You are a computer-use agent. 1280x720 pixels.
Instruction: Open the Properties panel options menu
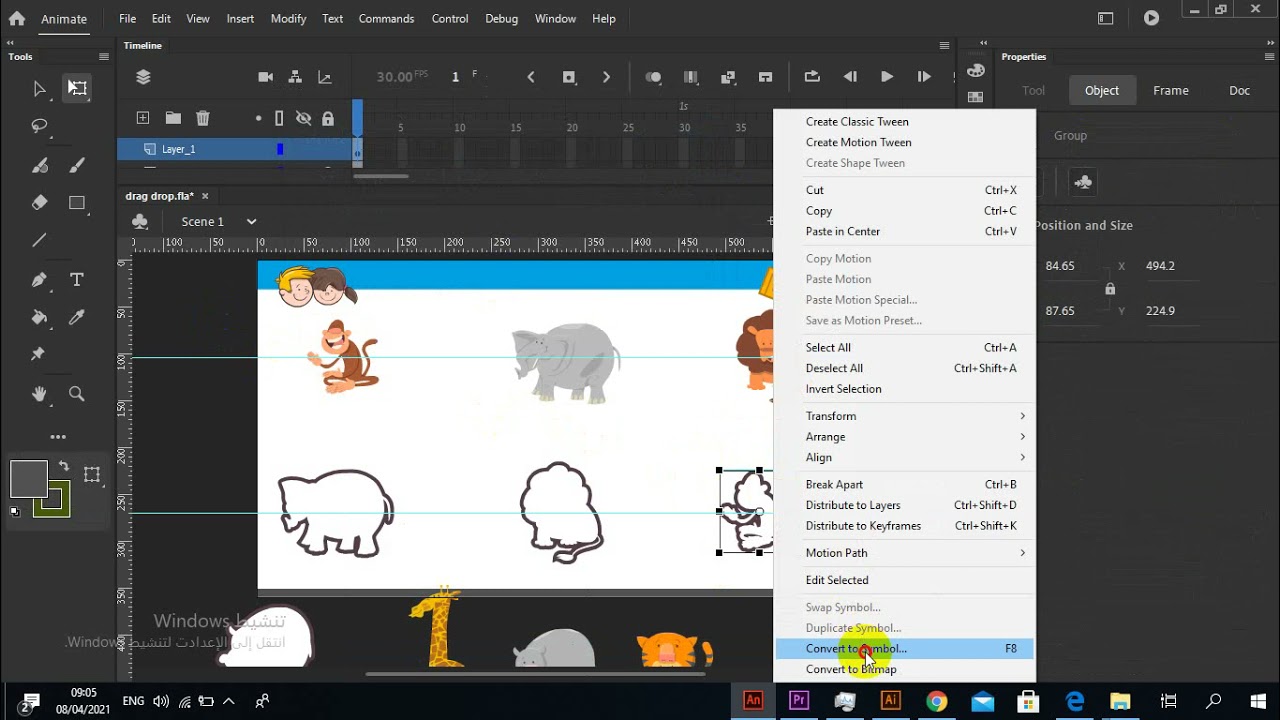[1270, 57]
